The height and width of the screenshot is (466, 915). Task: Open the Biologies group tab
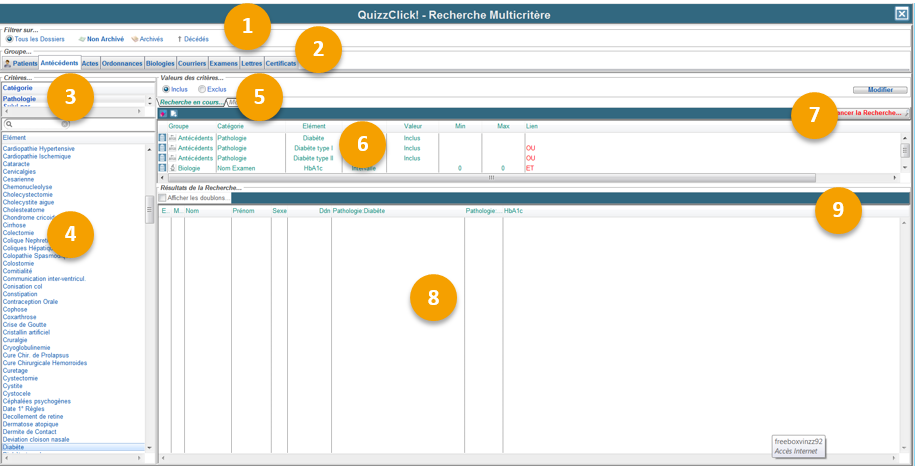pos(160,63)
